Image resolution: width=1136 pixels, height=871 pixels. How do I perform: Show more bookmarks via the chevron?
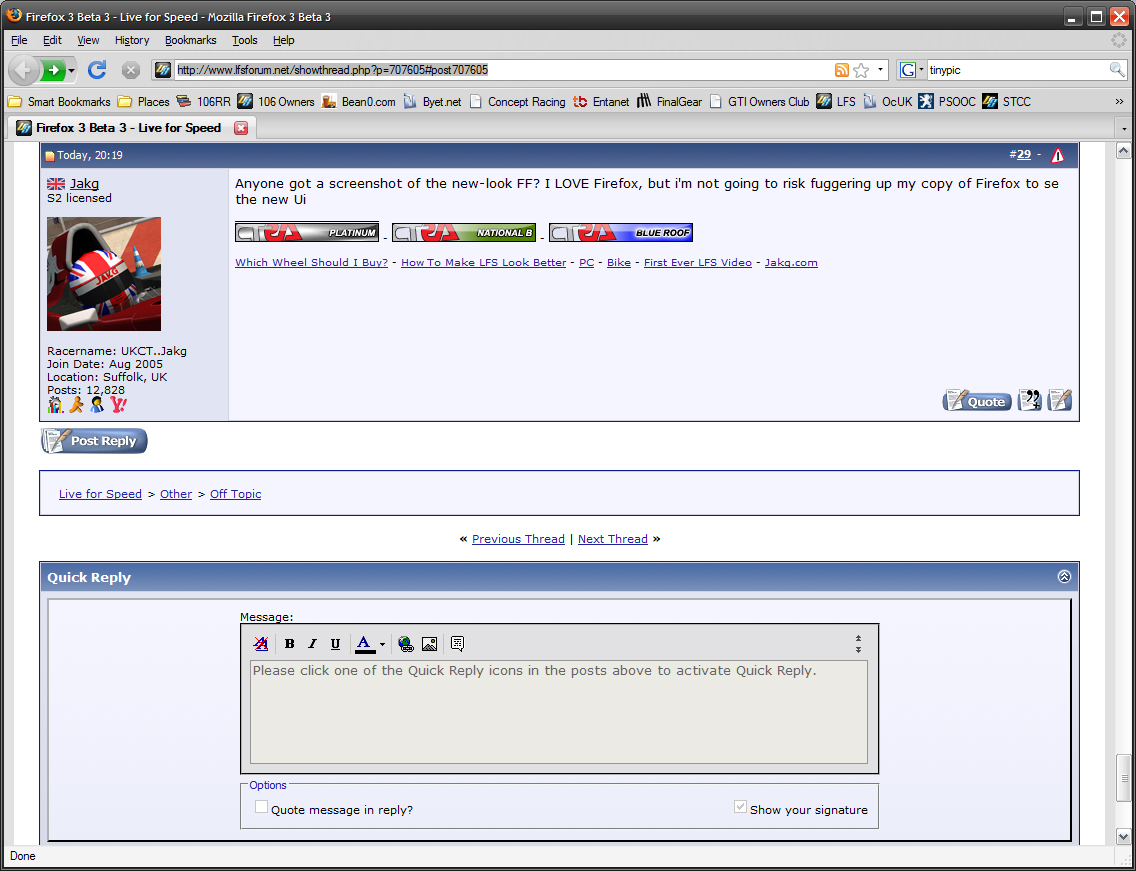[1119, 101]
